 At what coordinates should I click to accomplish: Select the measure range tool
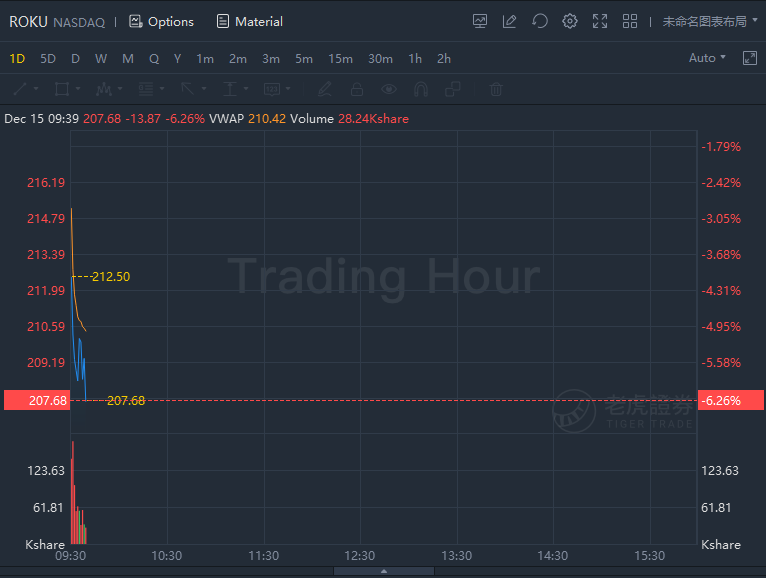click(230, 89)
